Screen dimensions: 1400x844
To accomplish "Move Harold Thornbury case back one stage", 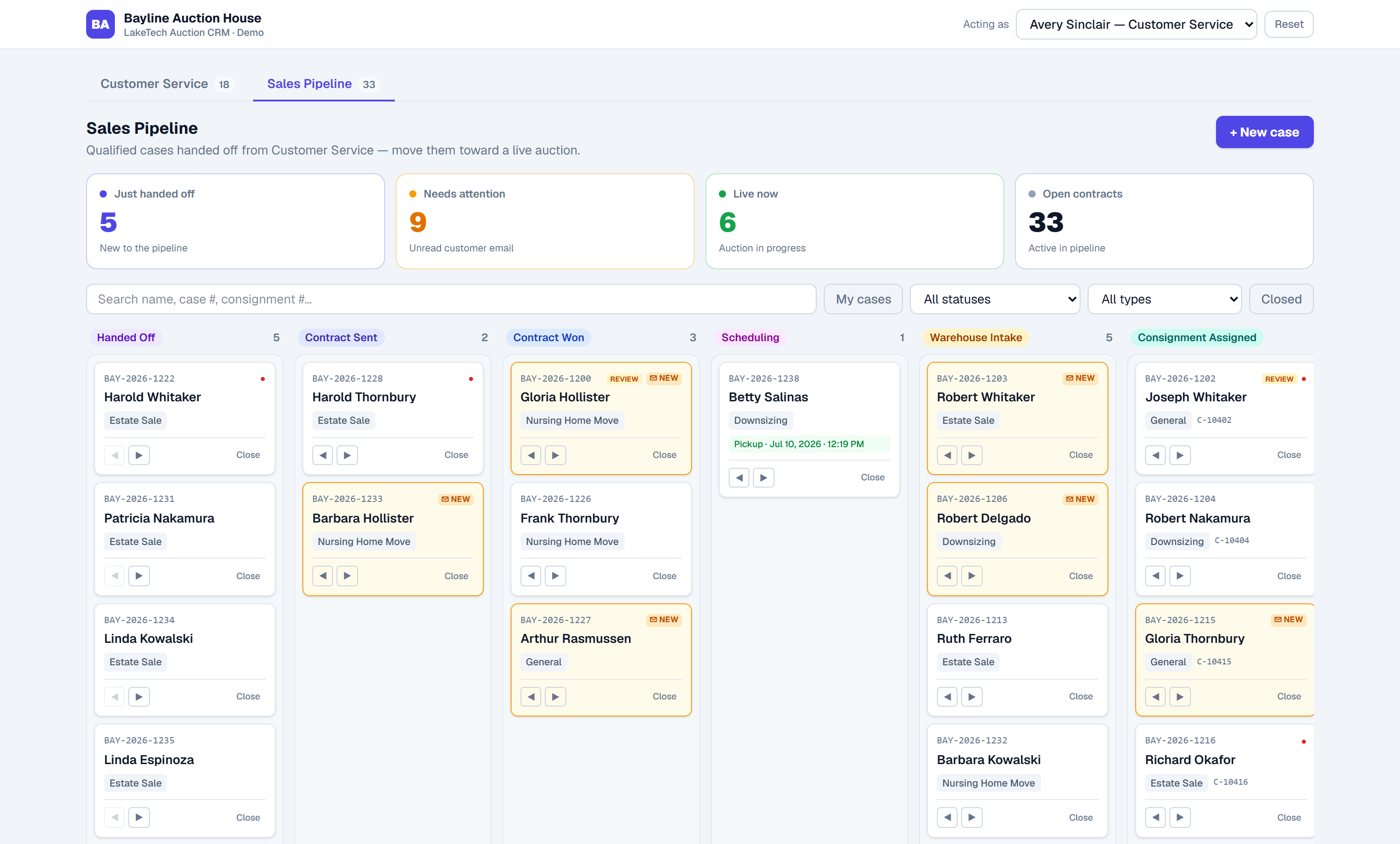I will click(323, 455).
